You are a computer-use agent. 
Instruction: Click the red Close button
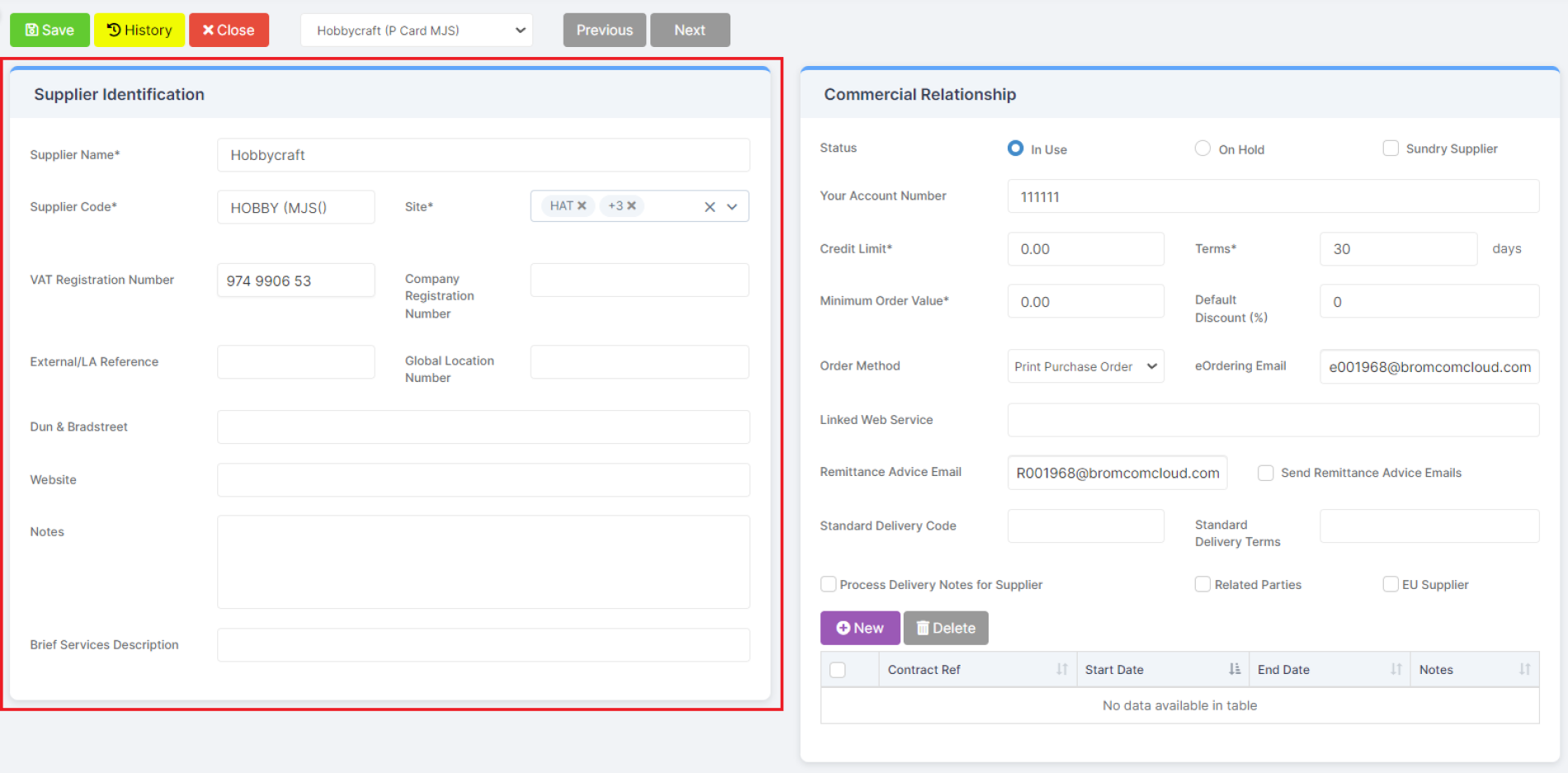(229, 31)
